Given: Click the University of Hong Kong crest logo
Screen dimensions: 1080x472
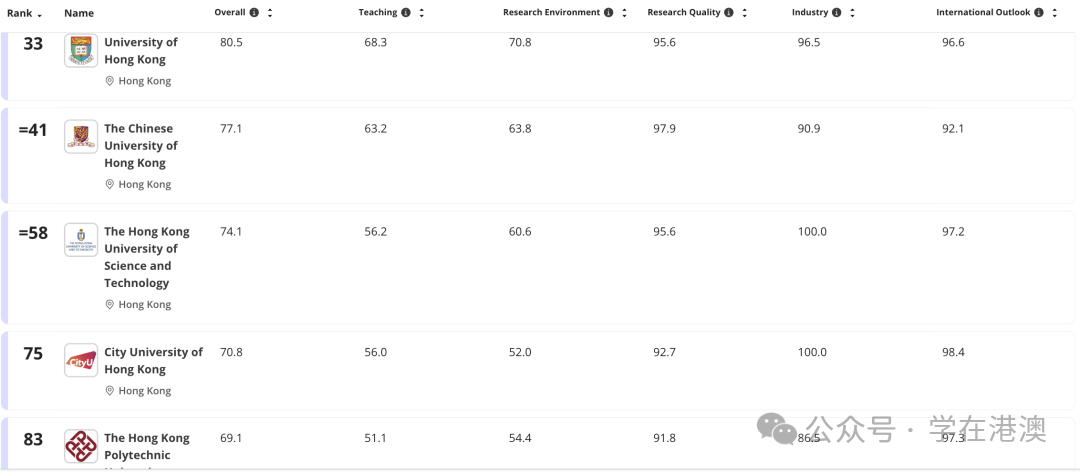Looking at the screenshot, I should (81, 50).
